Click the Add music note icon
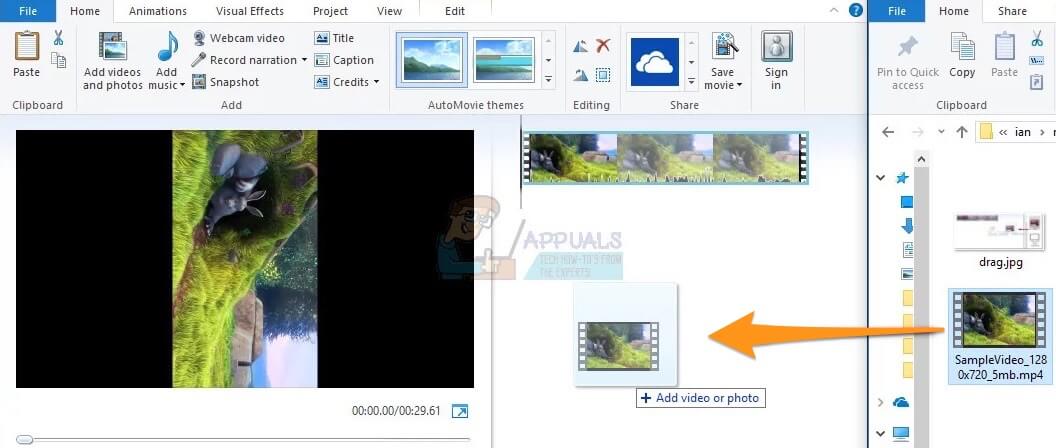 (167, 47)
